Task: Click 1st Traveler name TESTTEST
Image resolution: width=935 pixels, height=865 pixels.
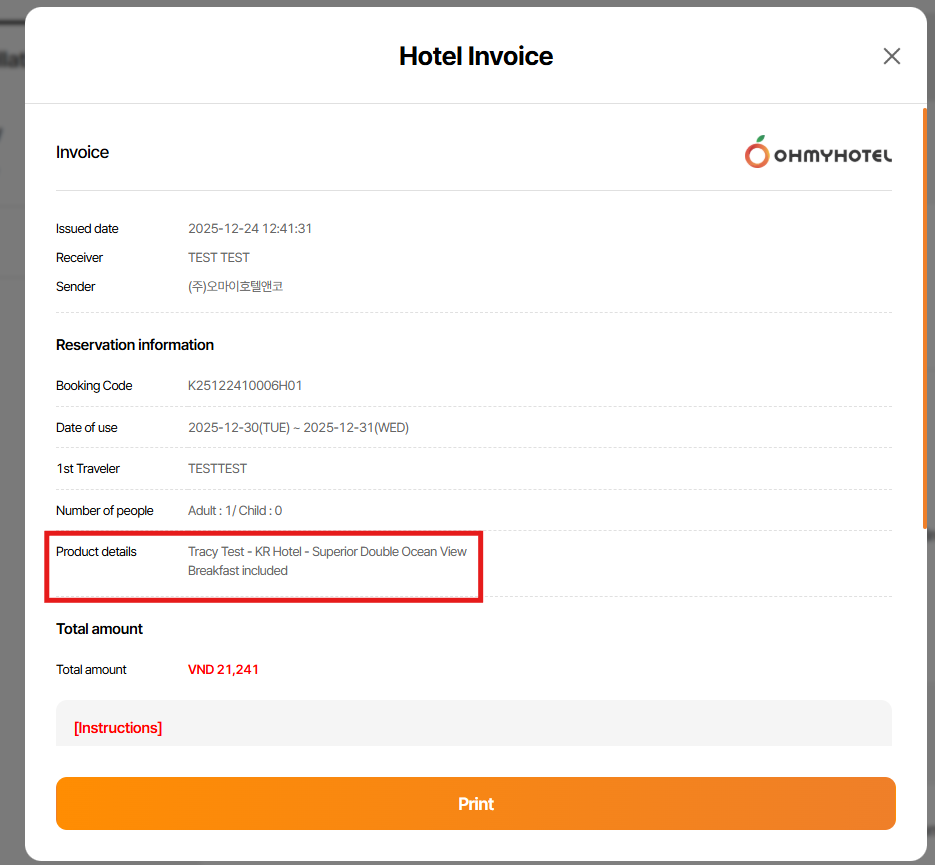Action: 217,469
